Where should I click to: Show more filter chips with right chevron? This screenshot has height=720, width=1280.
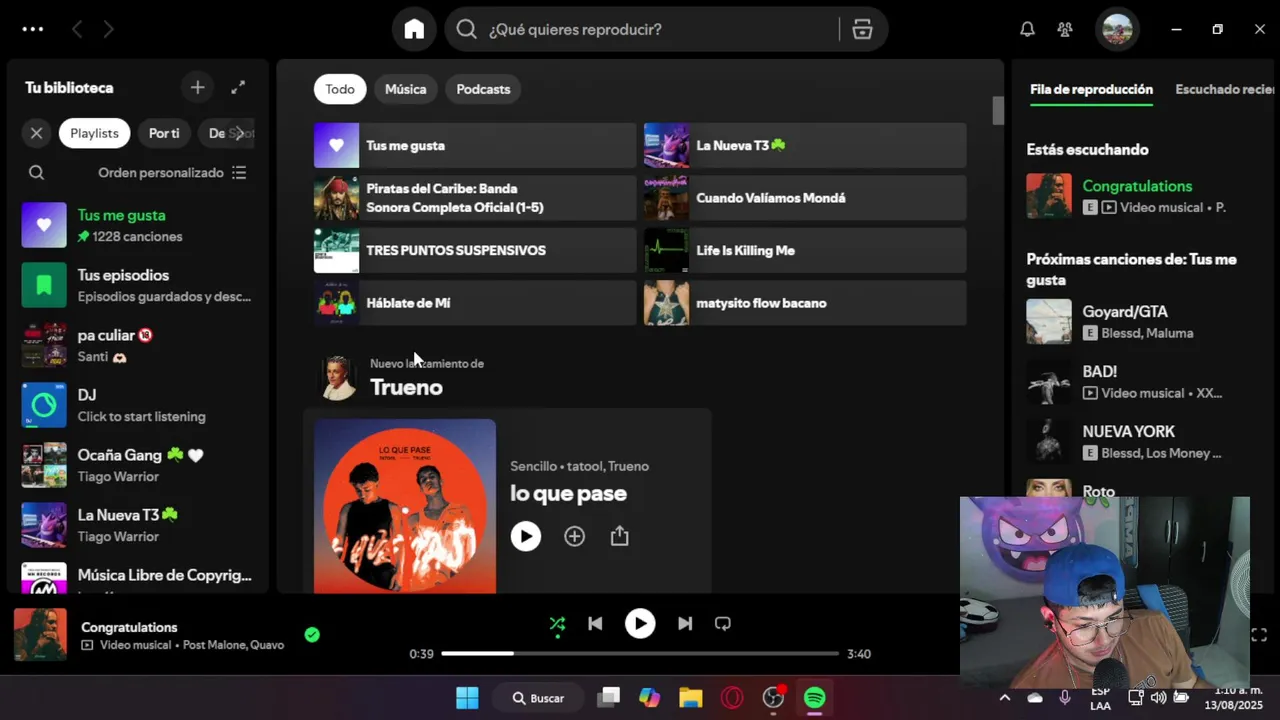239,133
